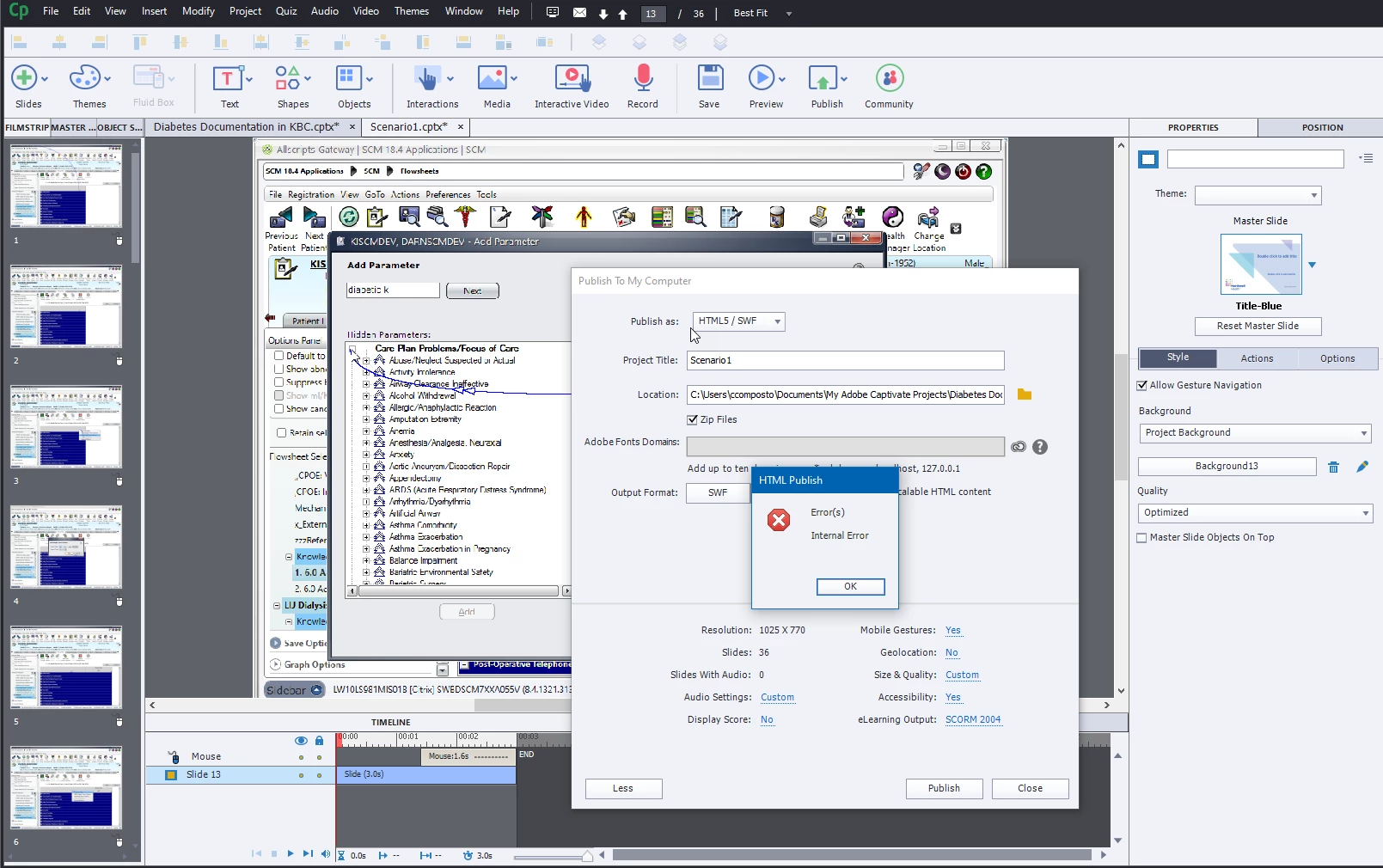The image size is (1383, 868).
Task: Edit background with pencil icon
Action: click(x=1362, y=467)
